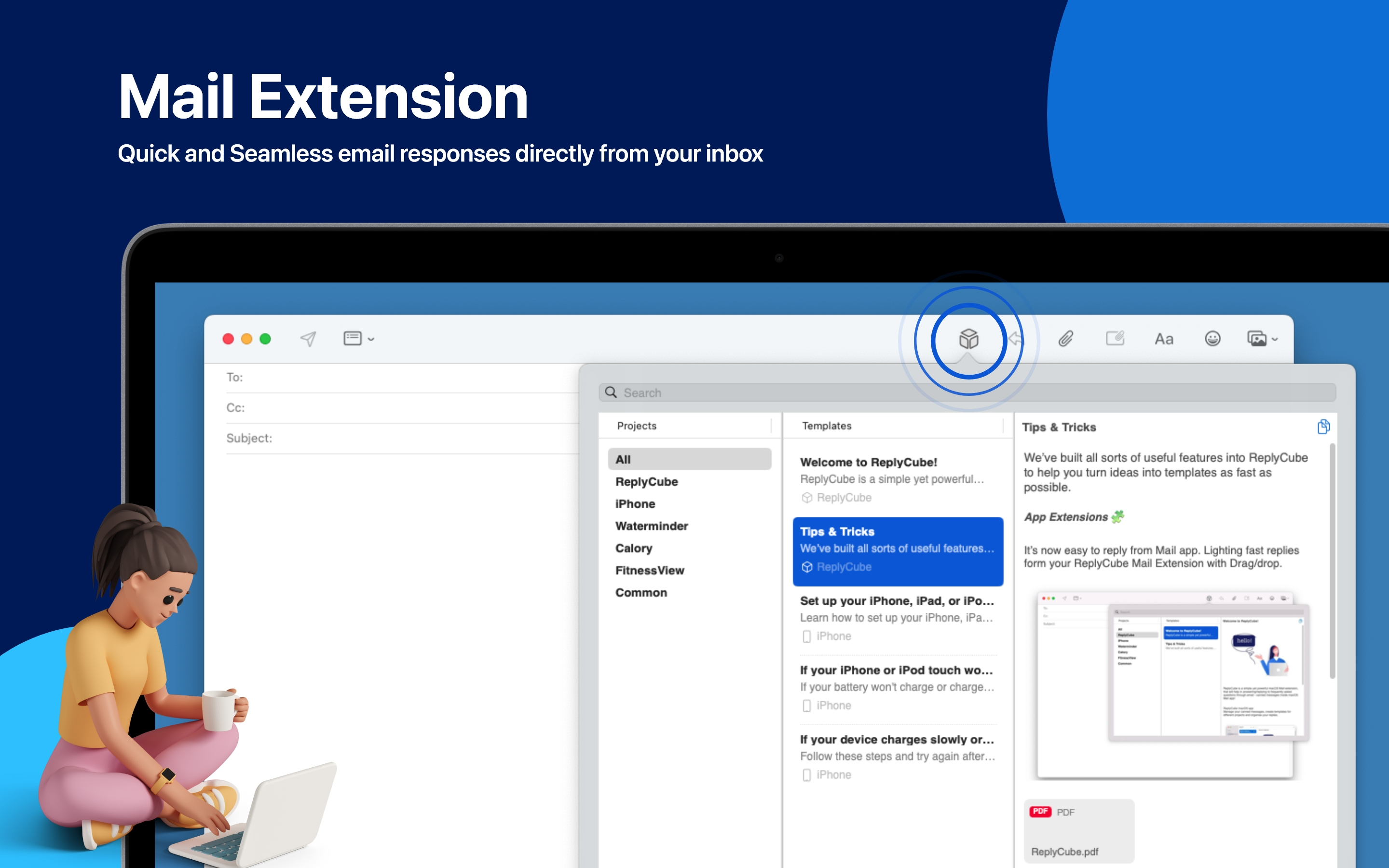Click the ReplyCube.pdf attachment
Viewport: 1389px width, 868px height.
point(1079,831)
